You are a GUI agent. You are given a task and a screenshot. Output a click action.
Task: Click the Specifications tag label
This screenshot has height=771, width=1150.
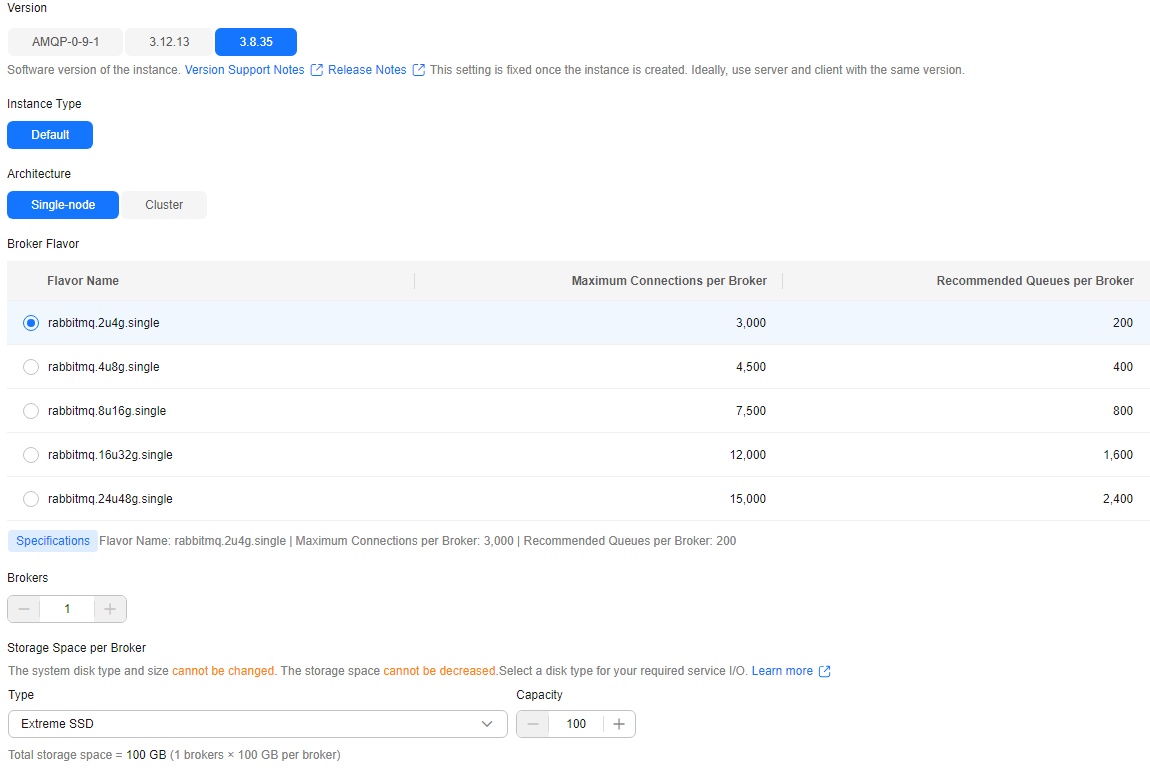[53, 541]
